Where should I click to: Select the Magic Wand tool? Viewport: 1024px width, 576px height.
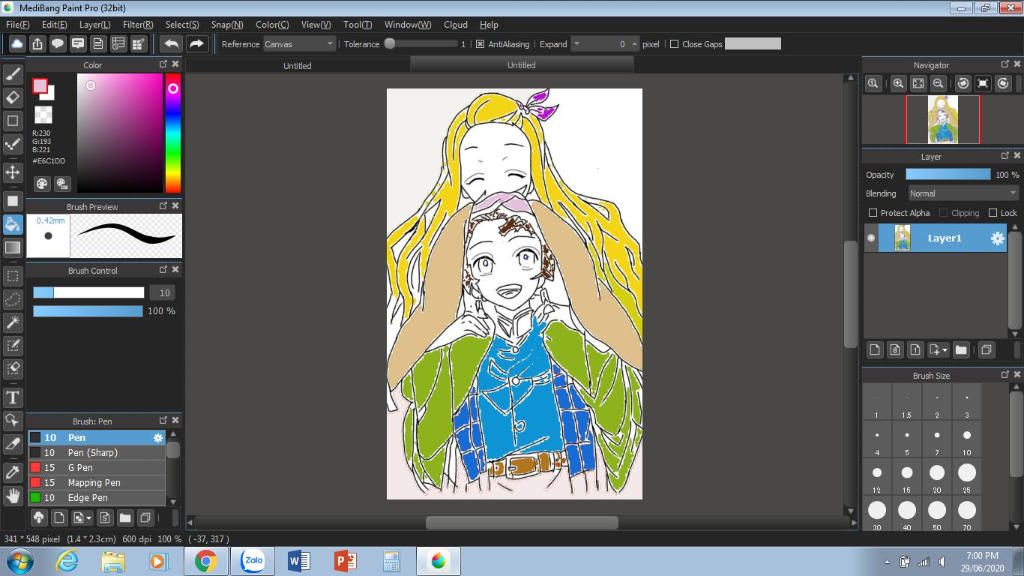pyautogui.click(x=12, y=323)
